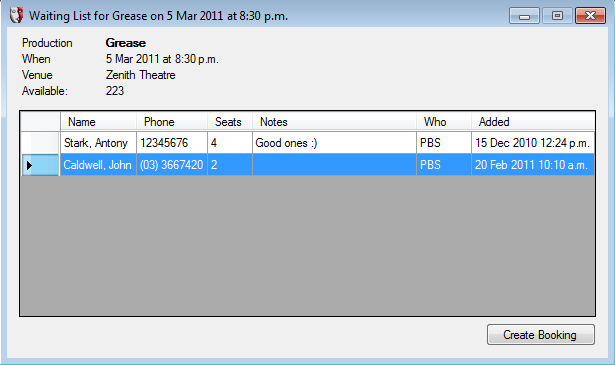Select phone number 12345676 cell
The image size is (615, 365).
click(x=172, y=143)
